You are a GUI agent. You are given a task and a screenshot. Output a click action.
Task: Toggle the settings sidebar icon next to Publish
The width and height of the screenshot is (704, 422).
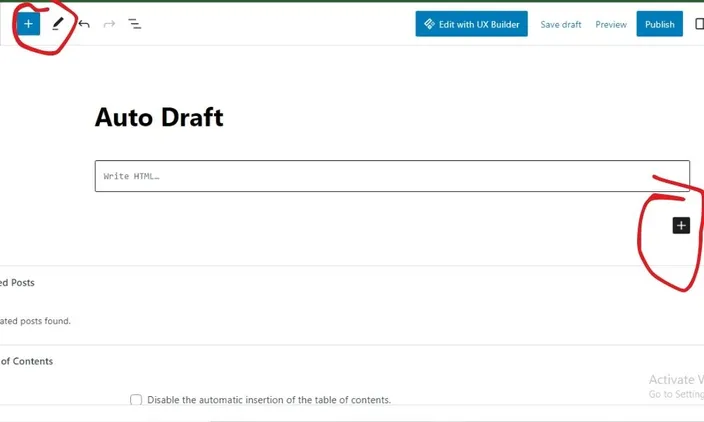coord(699,24)
